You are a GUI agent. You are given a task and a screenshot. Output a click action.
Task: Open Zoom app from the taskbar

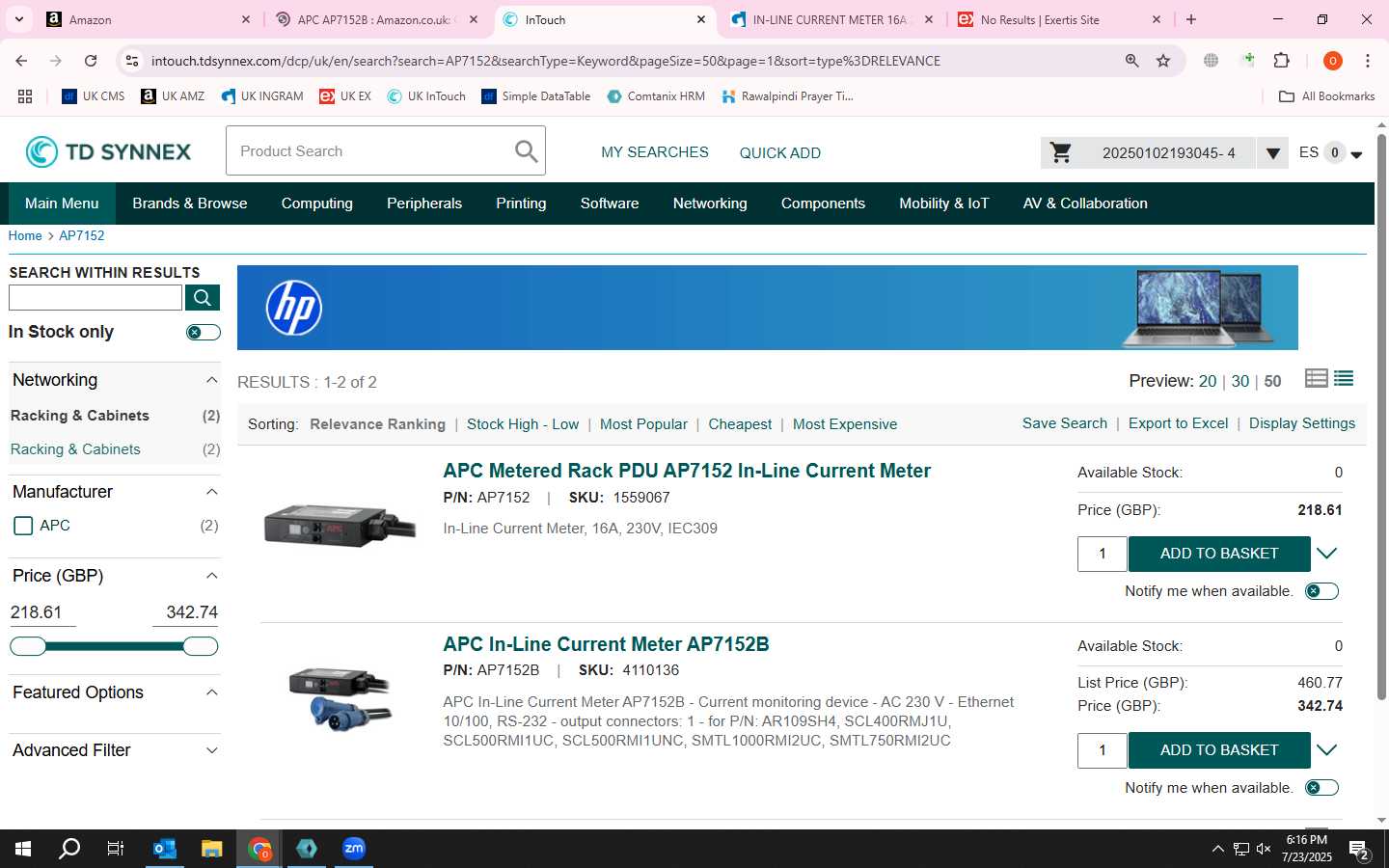(354, 849)
